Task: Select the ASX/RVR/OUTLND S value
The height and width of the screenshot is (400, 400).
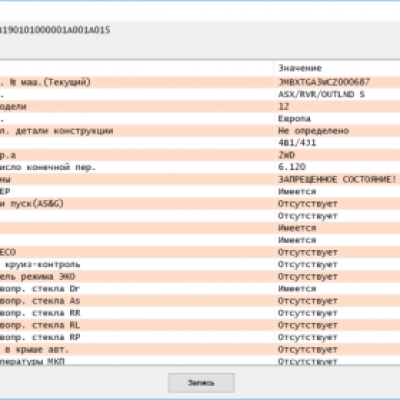Action: tap(322, 94)
